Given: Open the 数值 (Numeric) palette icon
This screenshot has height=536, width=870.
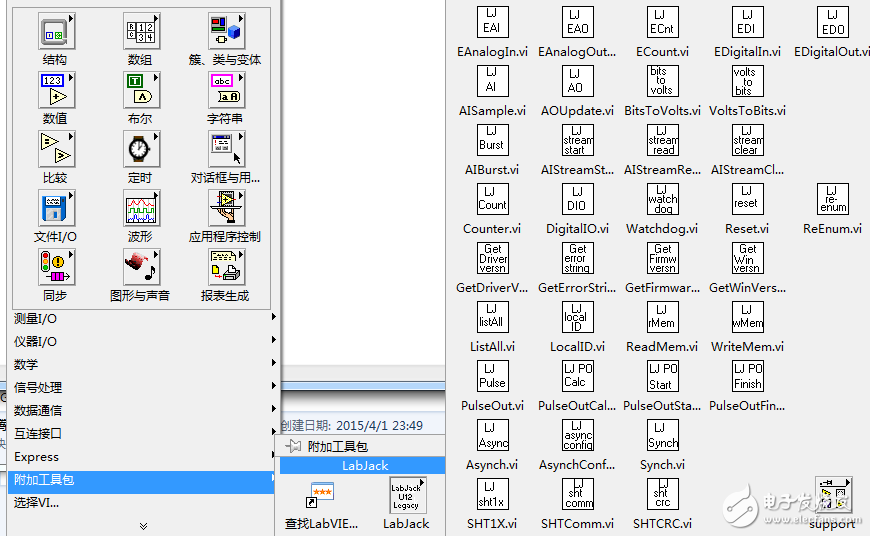Looking at the screenshot, I should (x=56, y=90).
